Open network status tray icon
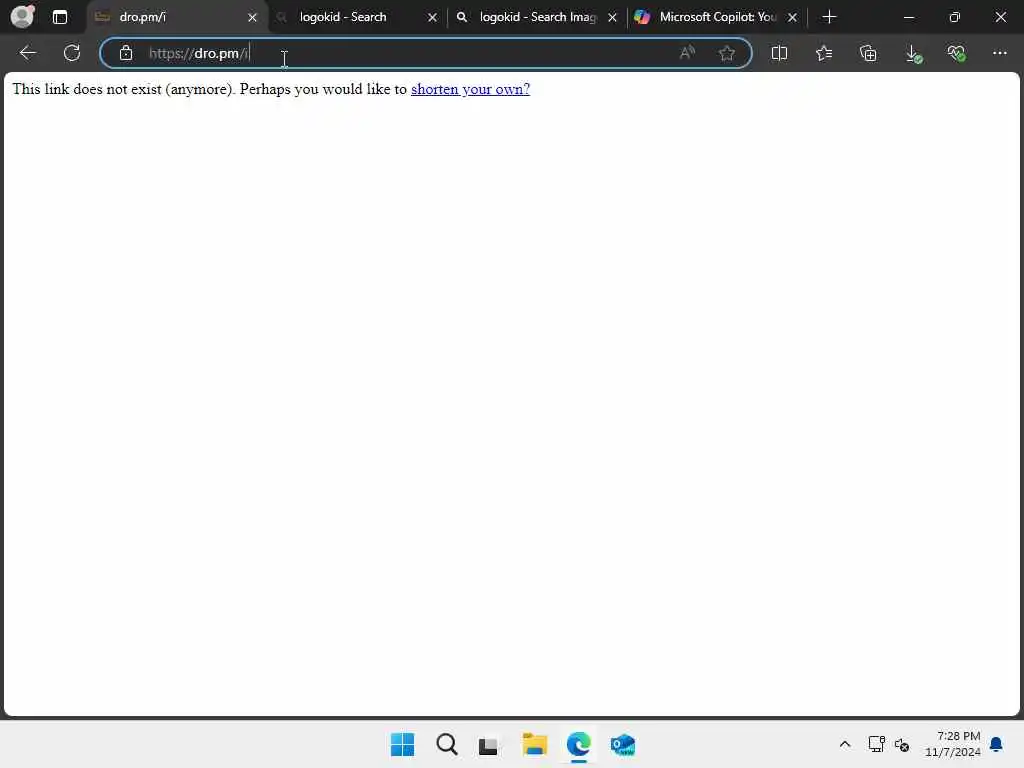 click(x=876, y=744)
